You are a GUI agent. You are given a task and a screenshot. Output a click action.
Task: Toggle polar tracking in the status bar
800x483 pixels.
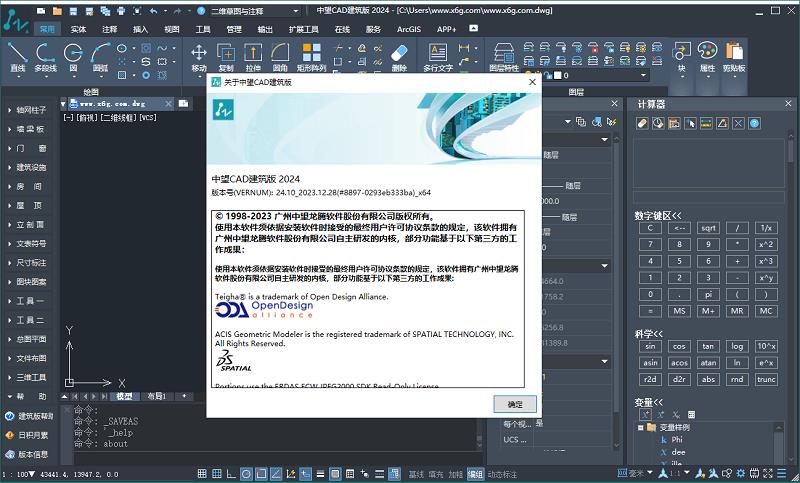pyautogui.click(x=246, y=474)
